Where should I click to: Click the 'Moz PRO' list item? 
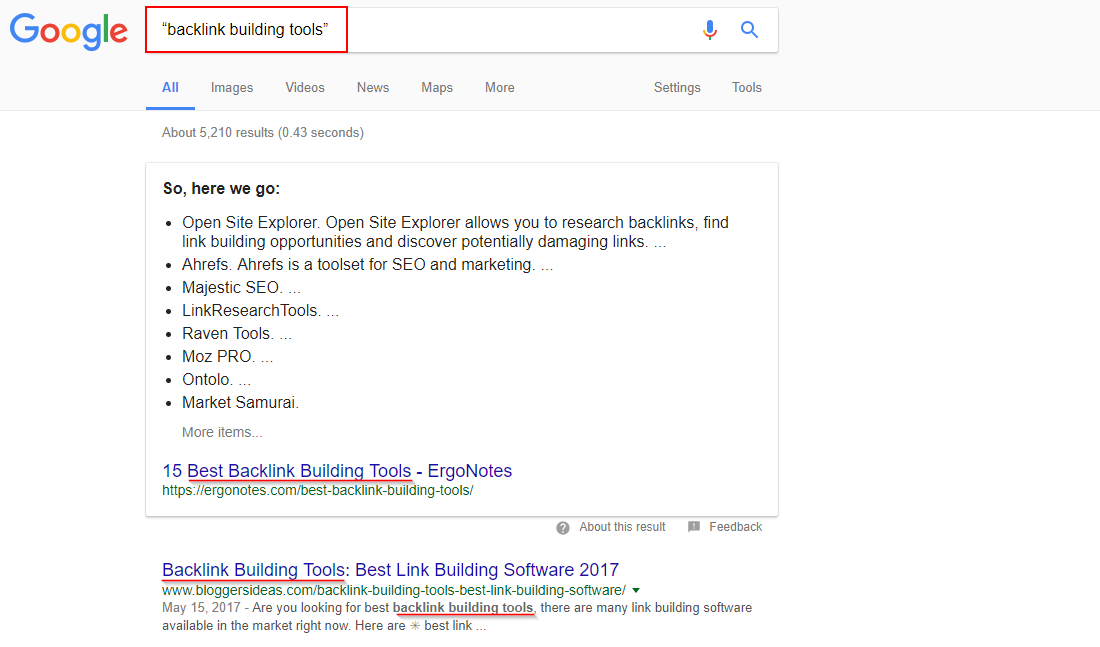click(x=227, y=357)
